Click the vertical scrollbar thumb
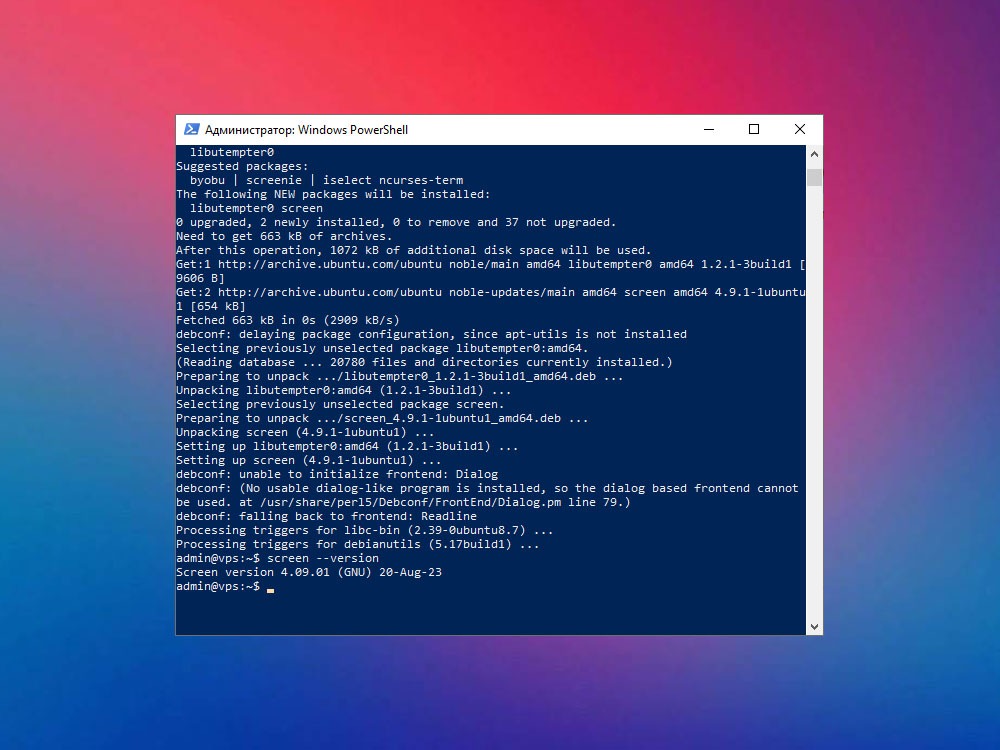Viewport: 1000px width, 750px height. (x=814, y=177)
